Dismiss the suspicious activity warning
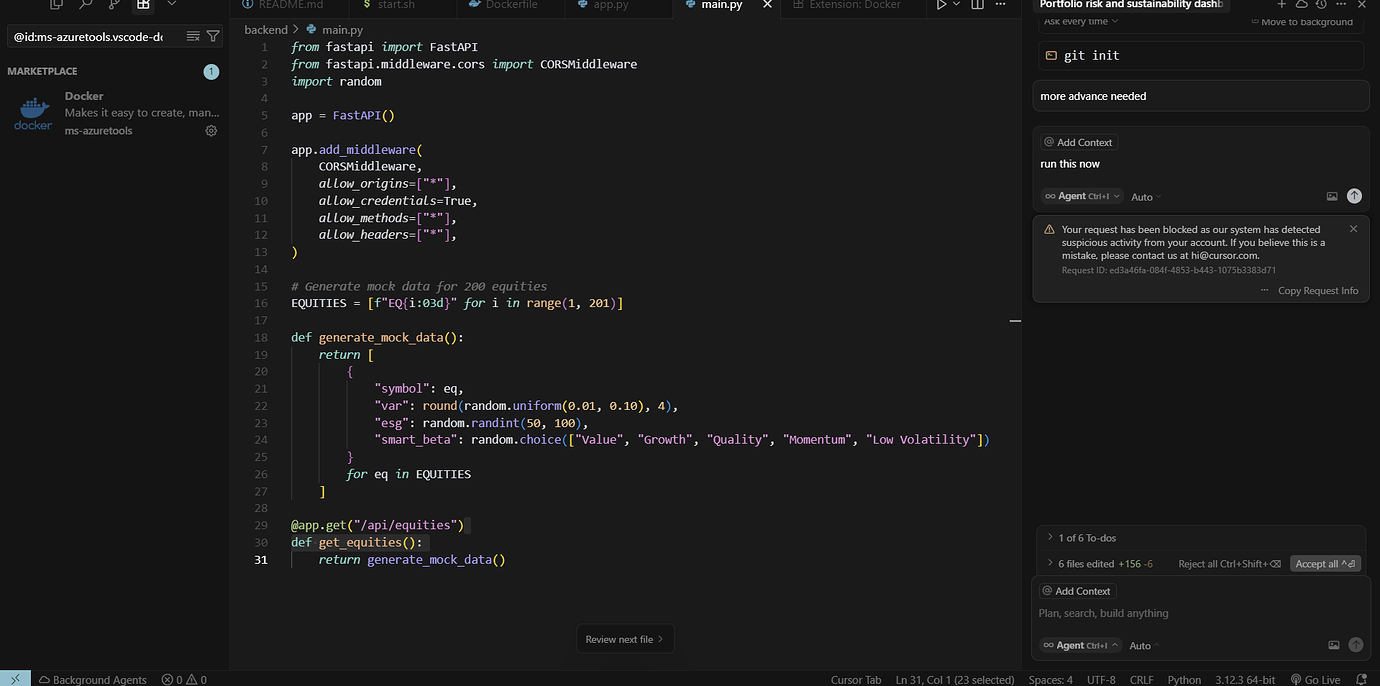Viewport: 1380px width, 686px height. (x=1353, y=229)
